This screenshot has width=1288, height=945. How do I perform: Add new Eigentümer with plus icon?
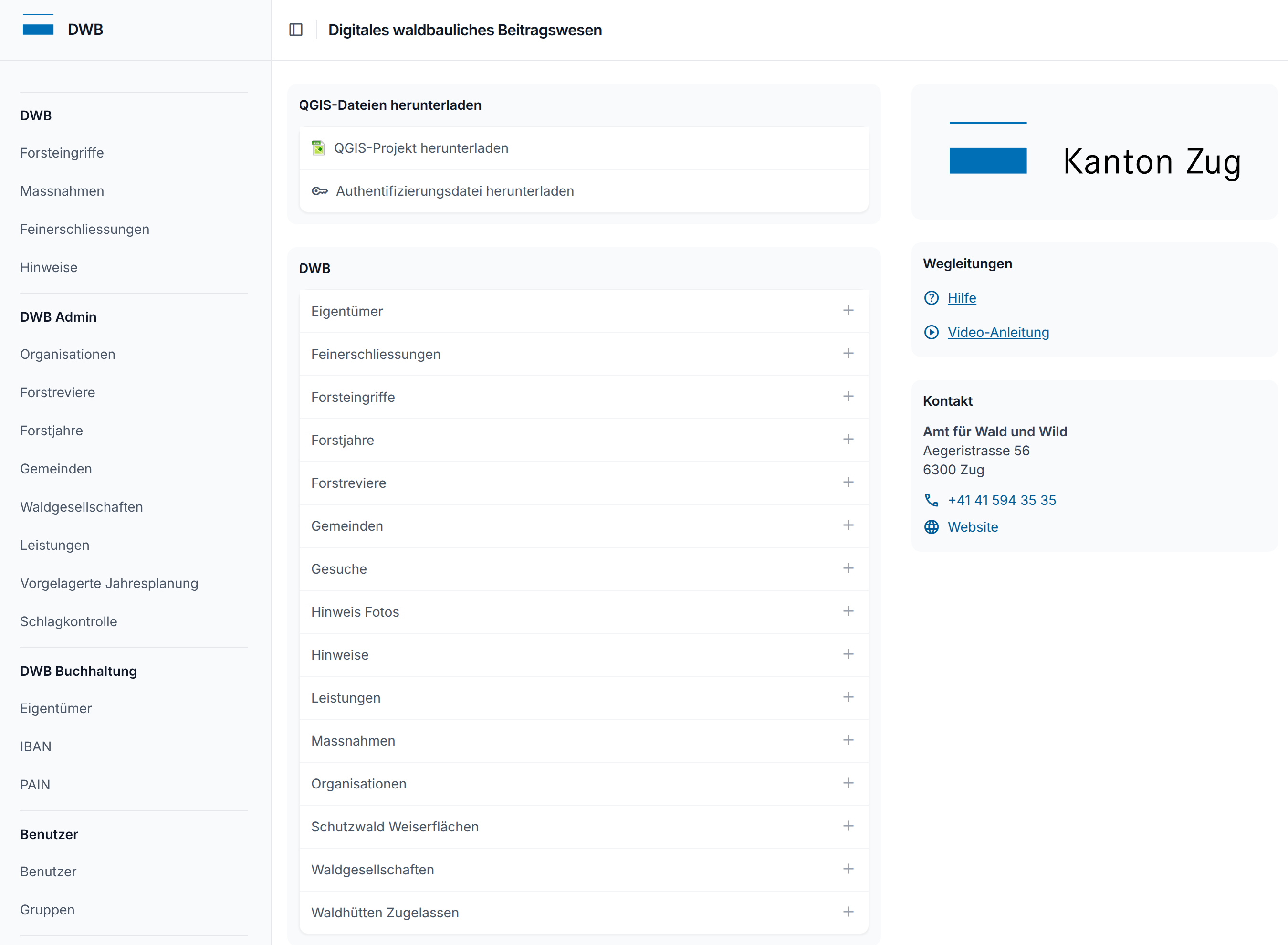click(x=848, y=311)
